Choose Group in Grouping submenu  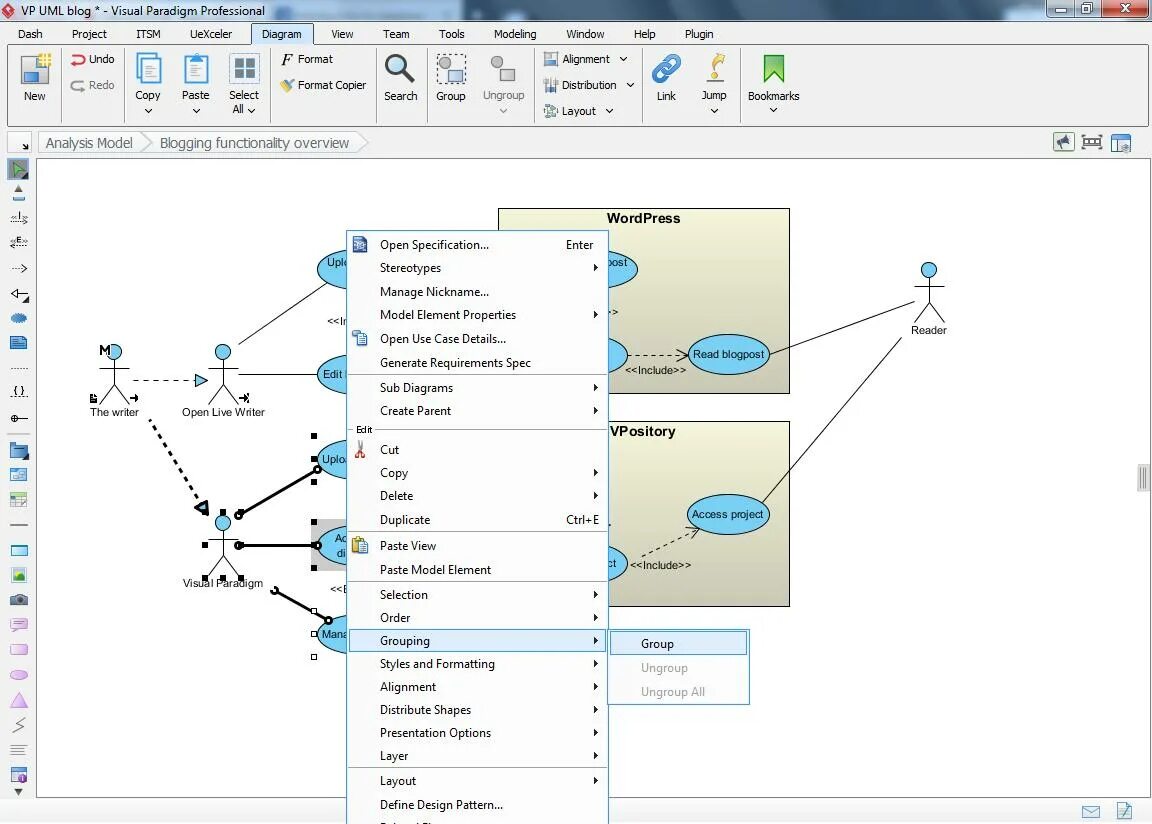tap(678, 643)
